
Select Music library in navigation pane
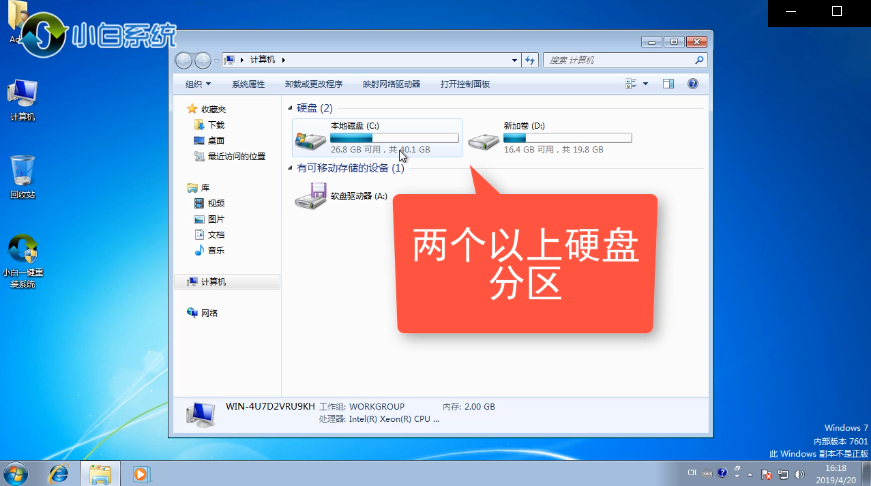tap(209, 250)
